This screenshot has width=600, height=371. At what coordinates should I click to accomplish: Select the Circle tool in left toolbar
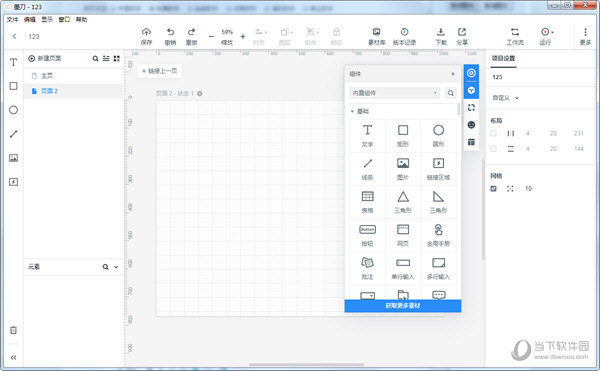[x=13, y=110]
